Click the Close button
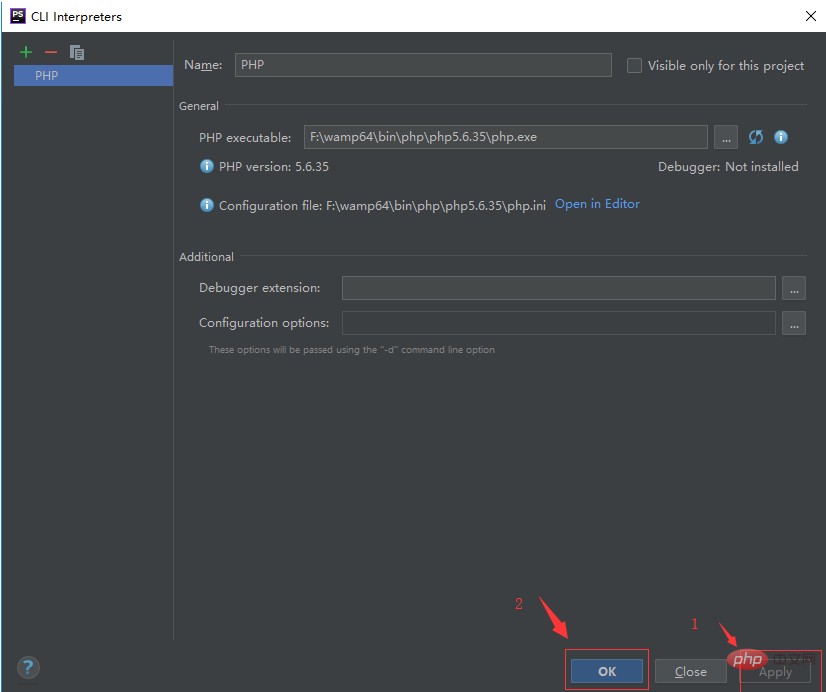The image size is (826, 692). coord(691,671)
